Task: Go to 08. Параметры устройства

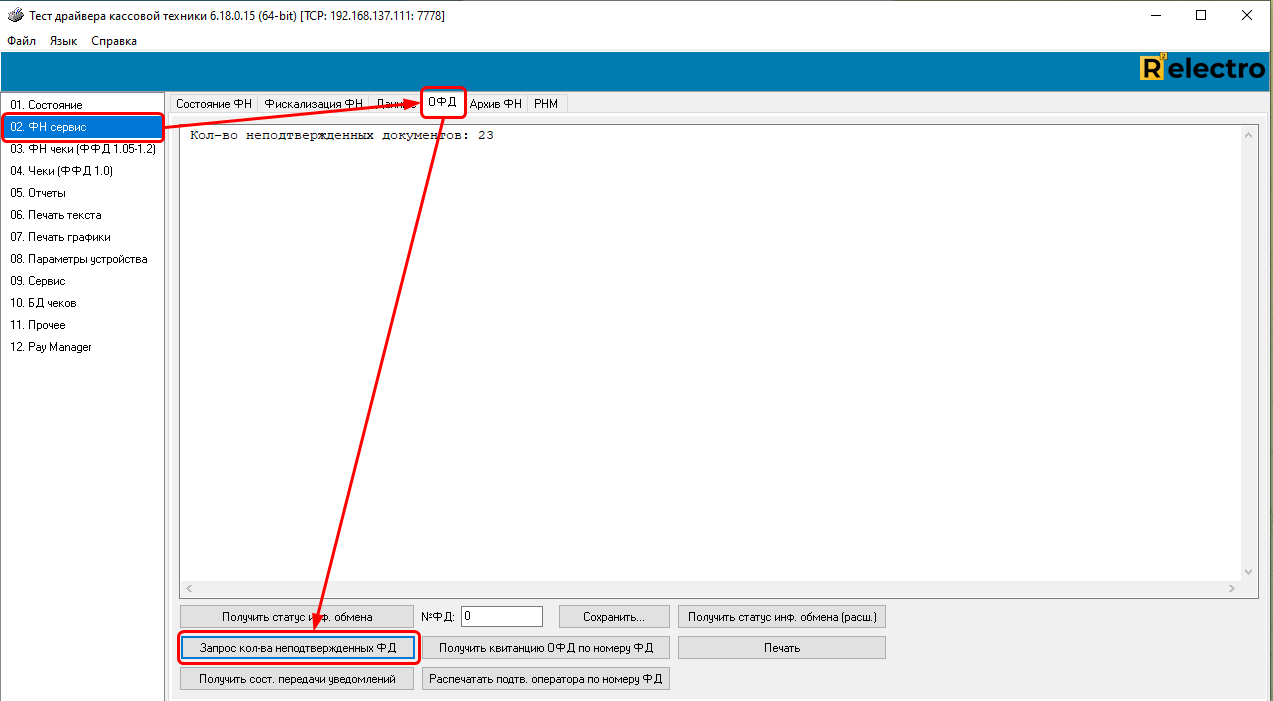Action: point(79,259)
